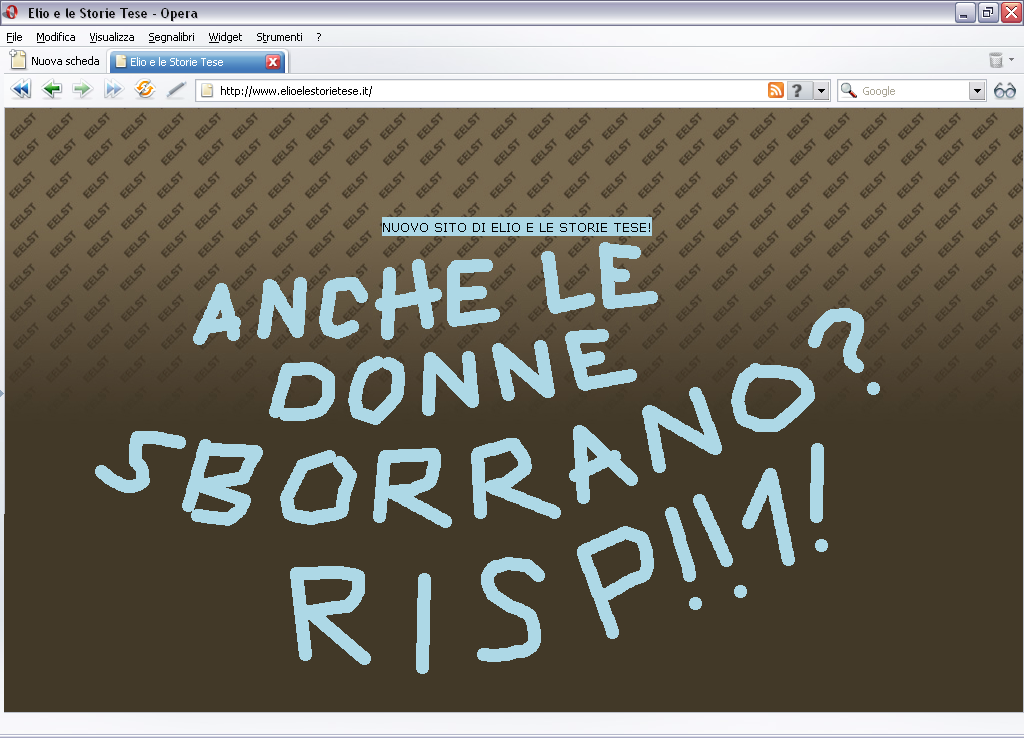Viewport: 1024px width, 738px height.
Task: Open the File menu
Action: pyautogui.click(x=14, y=37)
